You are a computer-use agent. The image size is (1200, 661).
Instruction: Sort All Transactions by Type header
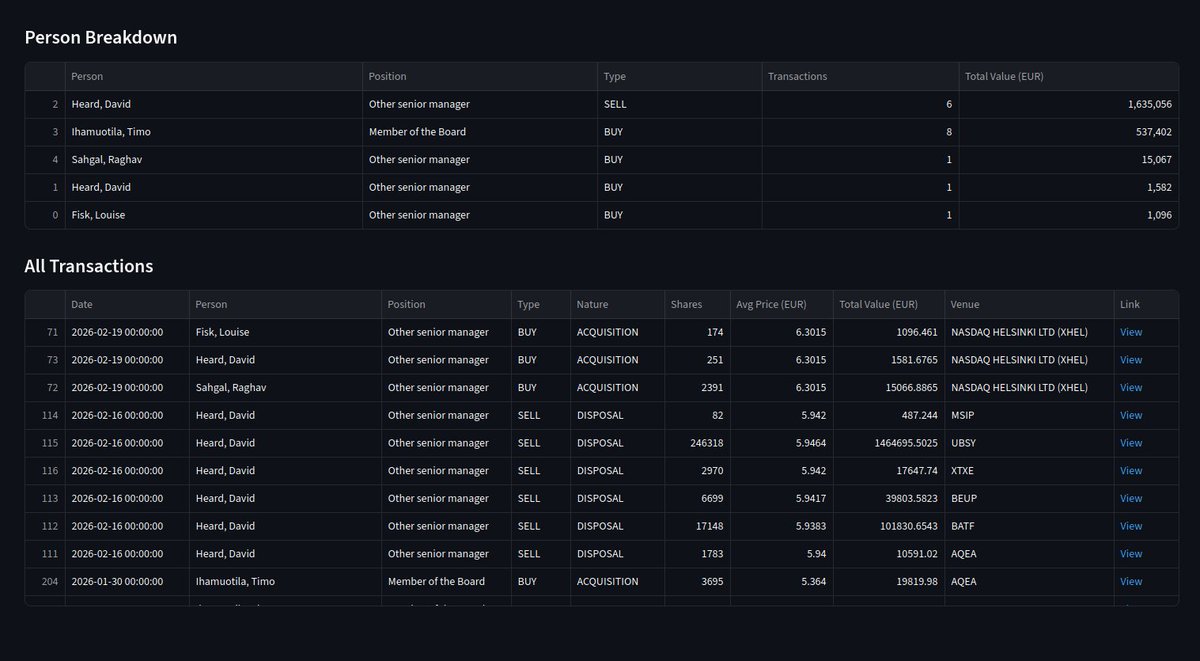pyautogui.click(x=541, y=305)
